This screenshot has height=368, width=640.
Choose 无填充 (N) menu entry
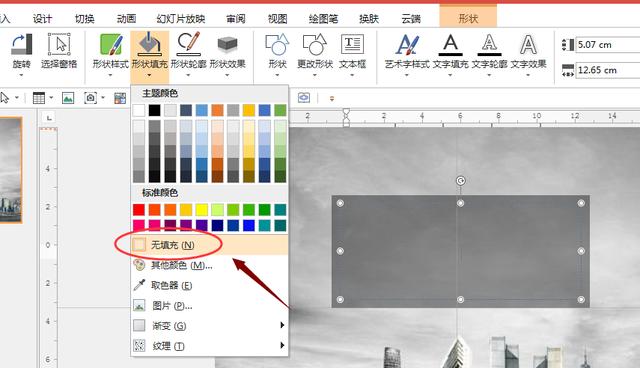point(210,245)
